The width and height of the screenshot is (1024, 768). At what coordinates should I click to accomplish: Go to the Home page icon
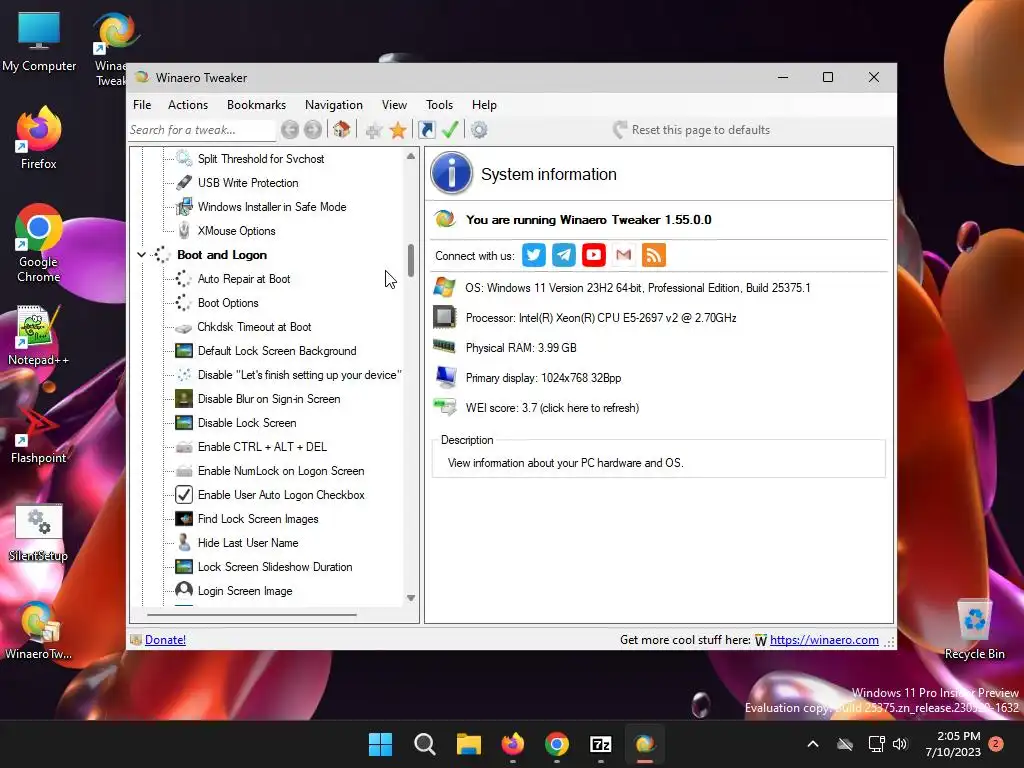click(342, 129)
